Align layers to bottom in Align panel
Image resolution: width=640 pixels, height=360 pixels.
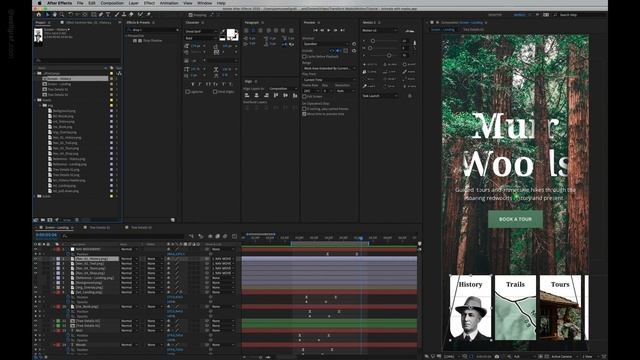(295, 96)
